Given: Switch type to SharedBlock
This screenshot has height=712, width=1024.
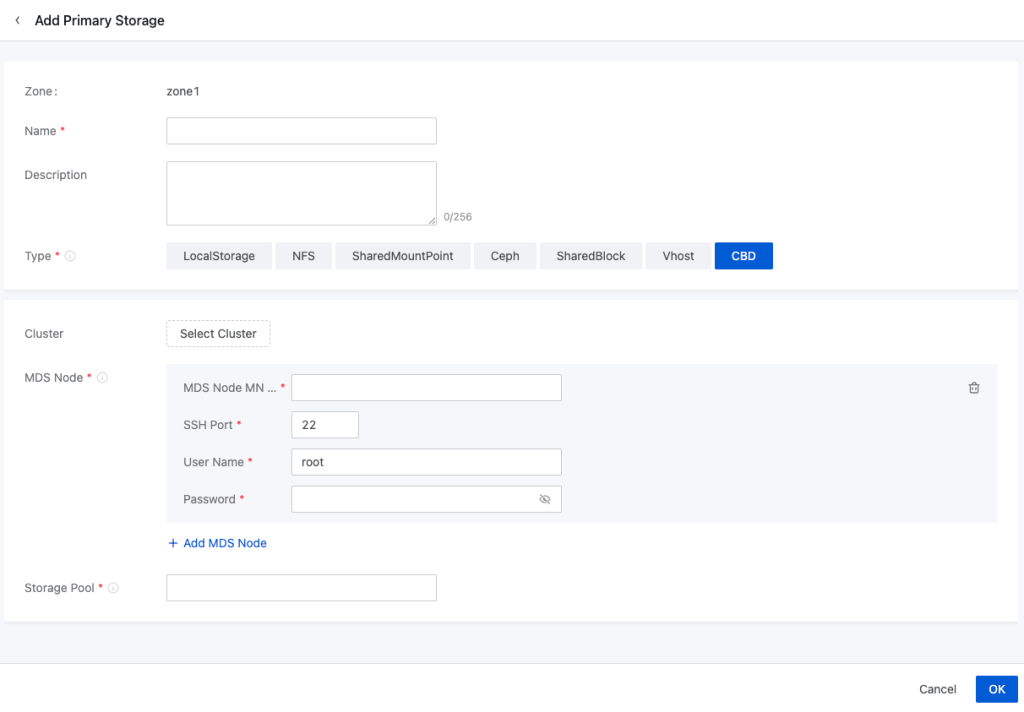Looking at the screenshot, I should (591, 256).
